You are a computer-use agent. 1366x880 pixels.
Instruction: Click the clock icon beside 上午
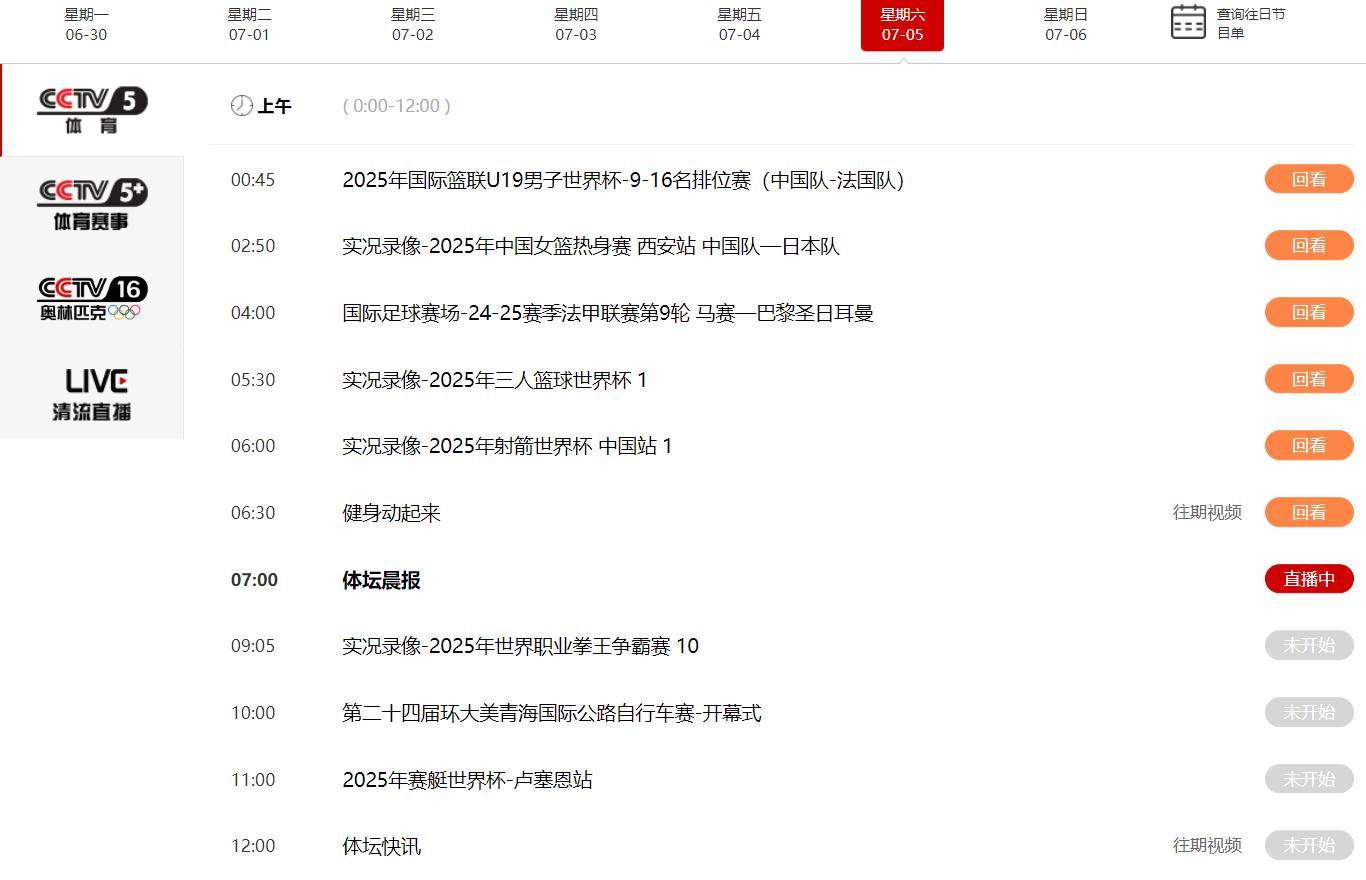(241, 106)
